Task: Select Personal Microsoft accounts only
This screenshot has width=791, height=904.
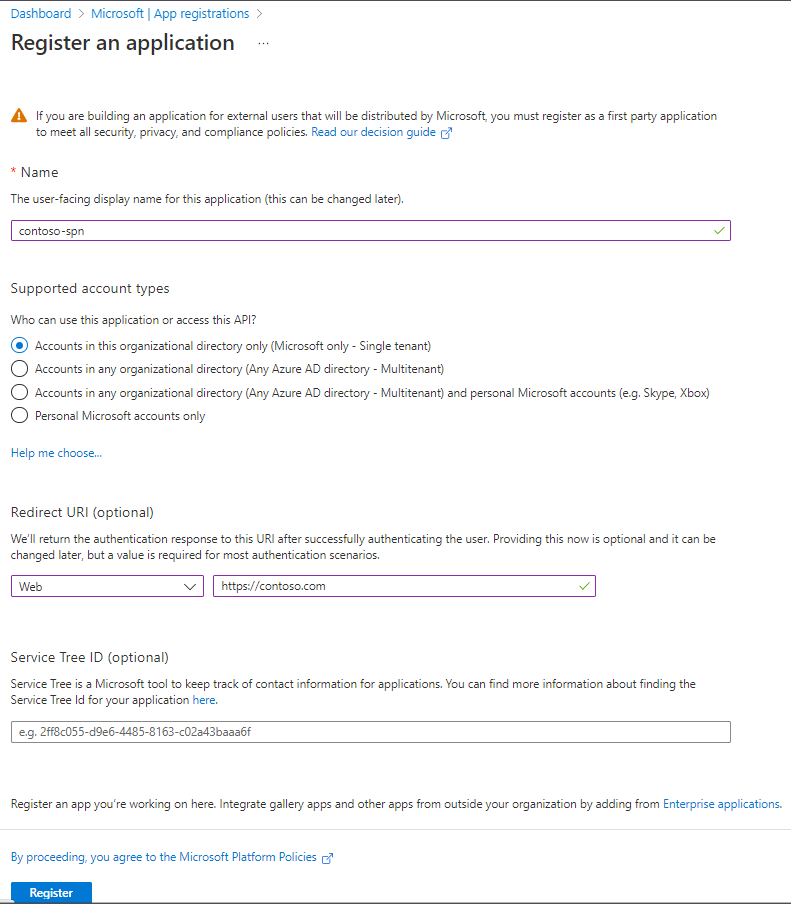Action: 19,416
